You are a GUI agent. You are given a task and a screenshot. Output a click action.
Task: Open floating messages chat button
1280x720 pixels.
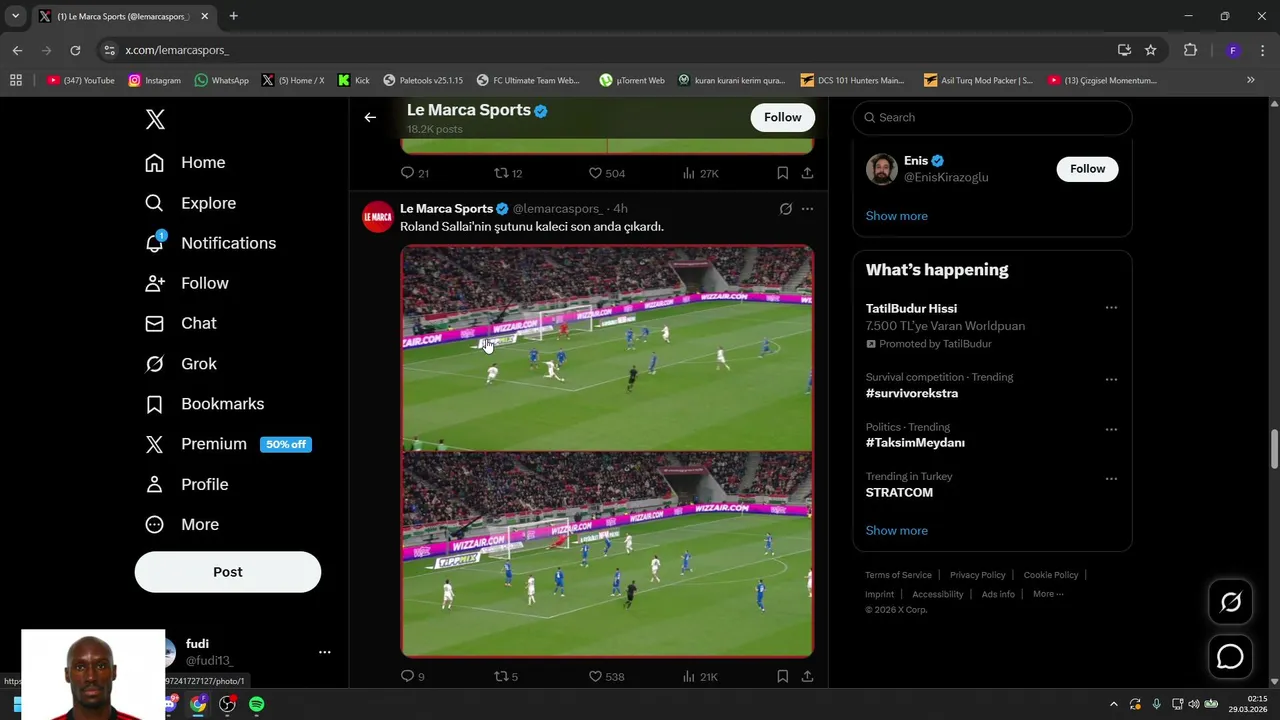[1230, 657]
